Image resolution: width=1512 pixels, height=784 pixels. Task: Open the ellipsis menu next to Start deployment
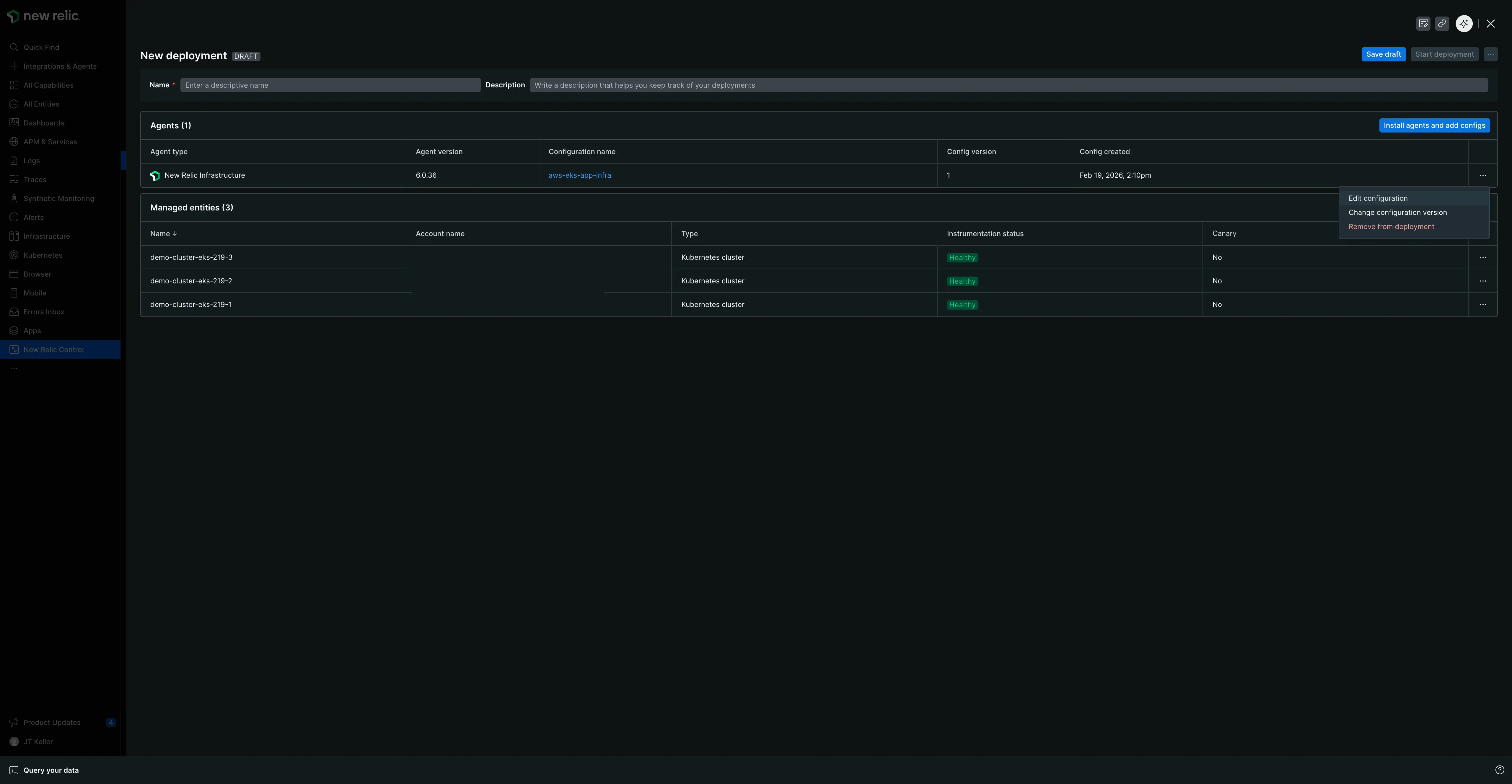pyautogui.click(x=1490, y=54)
